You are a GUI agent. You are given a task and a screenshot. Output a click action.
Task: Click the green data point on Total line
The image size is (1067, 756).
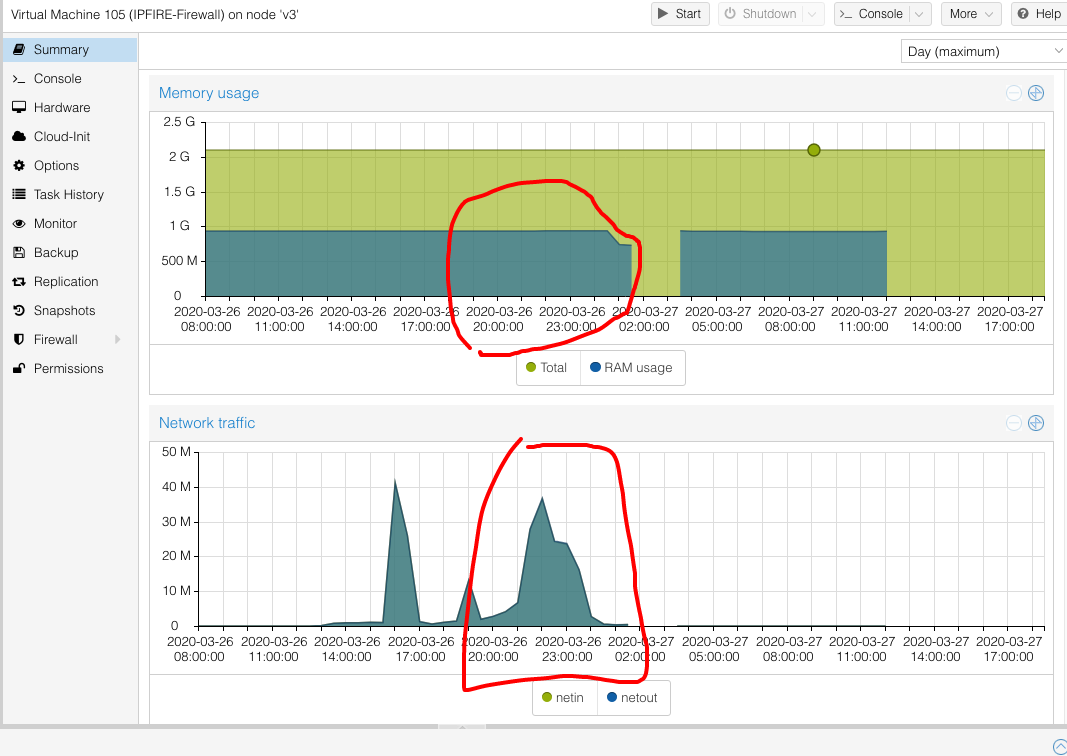[814, 150]
